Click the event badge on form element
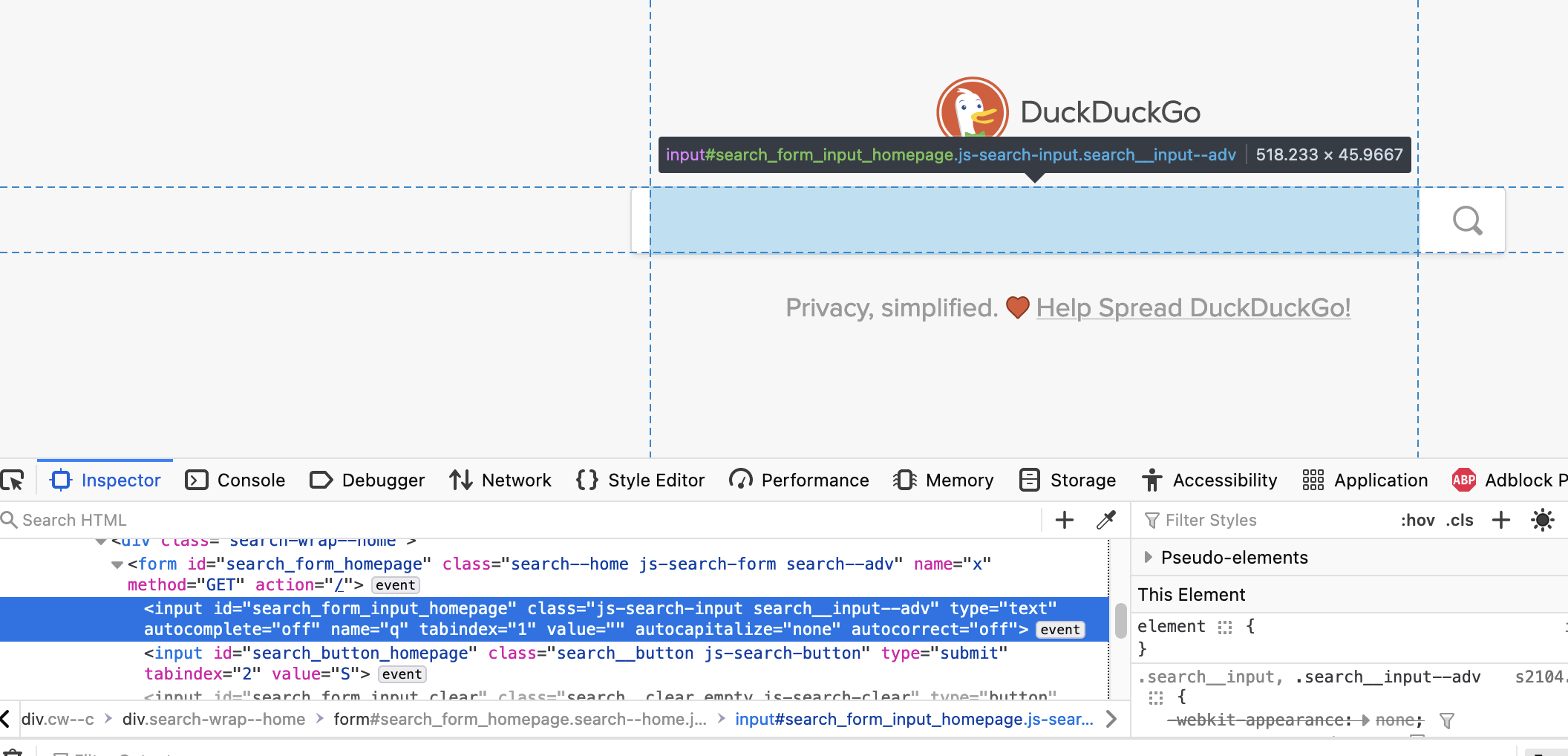This screenshot has height=756, width=1568. pyautogui.click(x=395, y=585)
